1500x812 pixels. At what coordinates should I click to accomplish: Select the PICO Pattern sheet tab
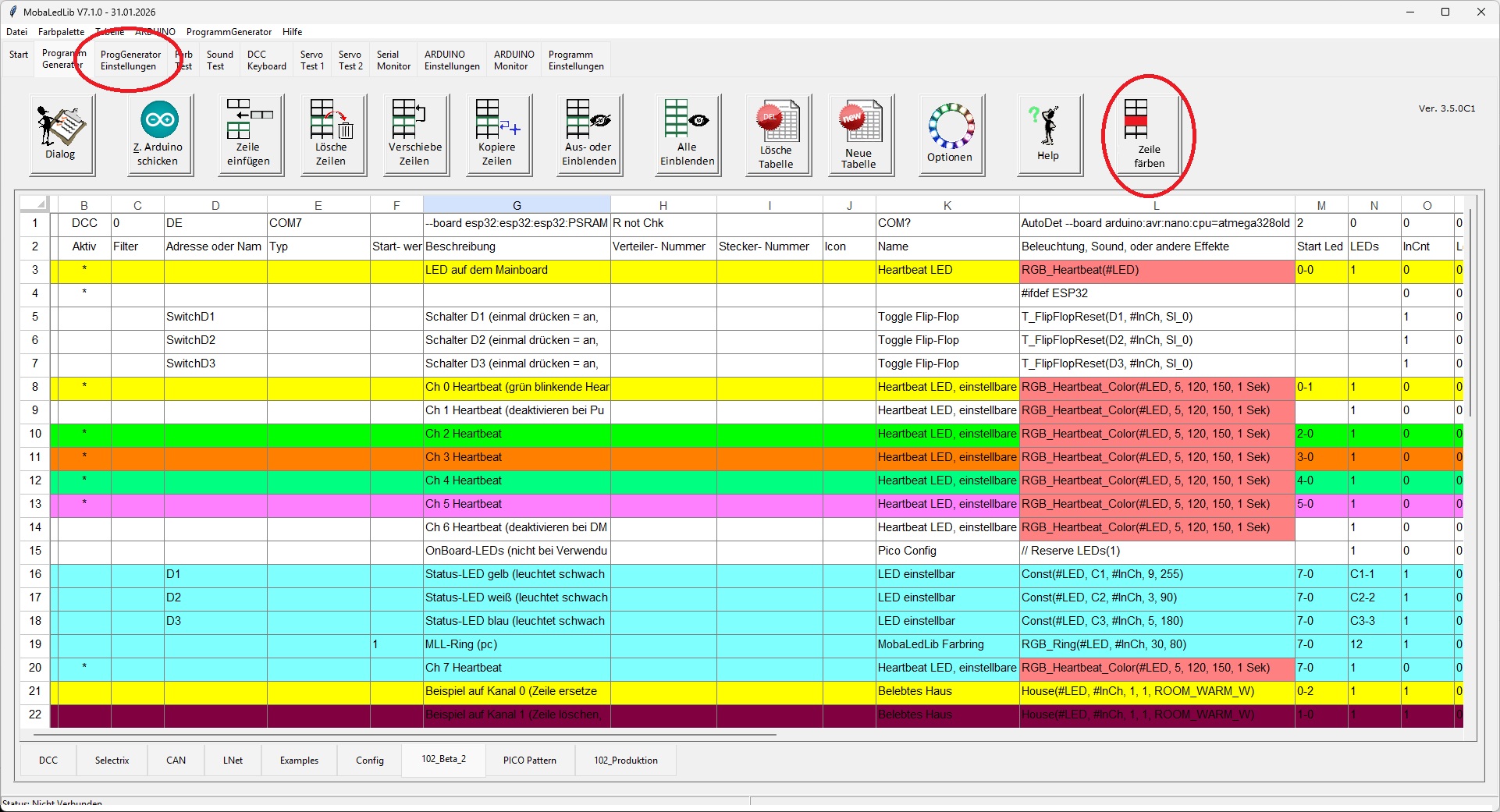coord(529,760)
